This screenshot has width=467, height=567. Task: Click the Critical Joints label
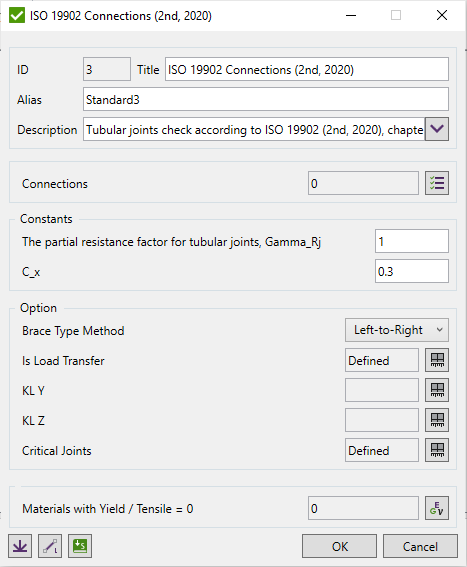56,451
